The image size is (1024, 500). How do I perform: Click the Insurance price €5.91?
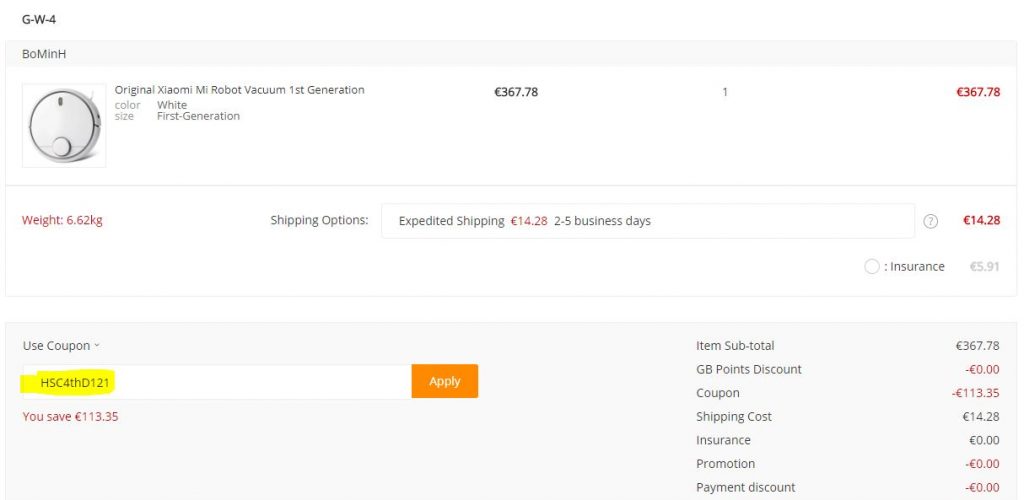click(x=984, y=266)
